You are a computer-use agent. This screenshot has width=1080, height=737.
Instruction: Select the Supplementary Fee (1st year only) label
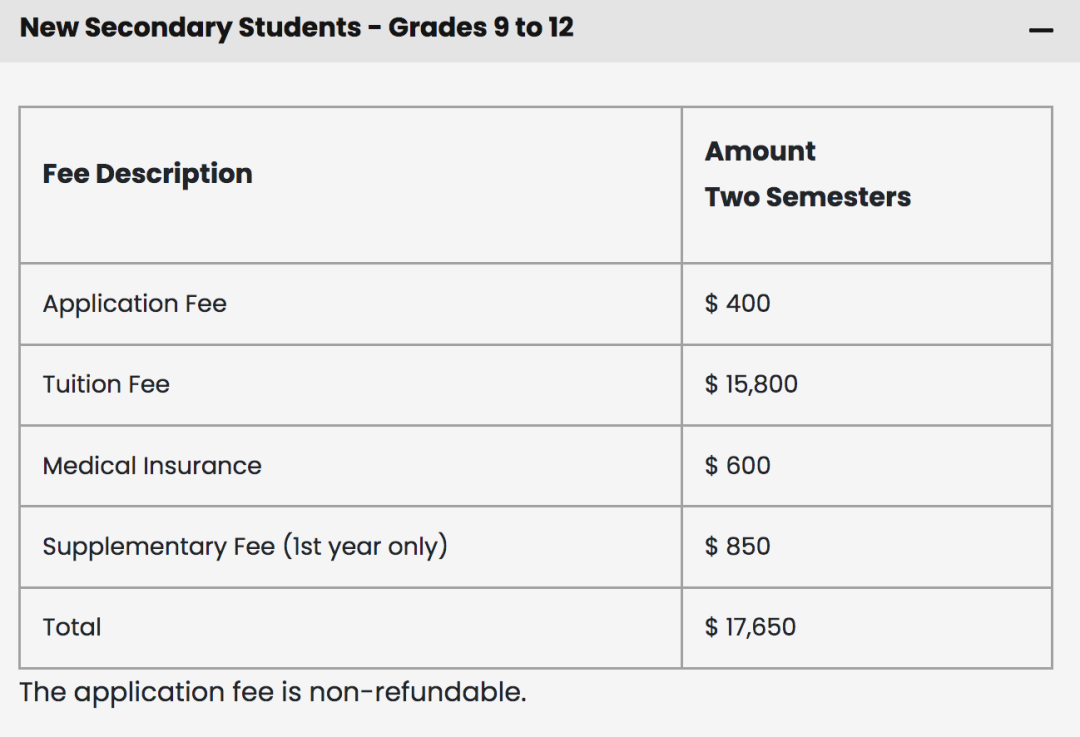click(244, 547)
